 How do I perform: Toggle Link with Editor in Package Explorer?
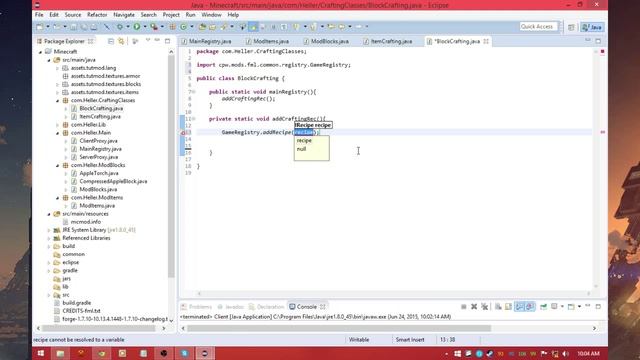coord(121,41)
